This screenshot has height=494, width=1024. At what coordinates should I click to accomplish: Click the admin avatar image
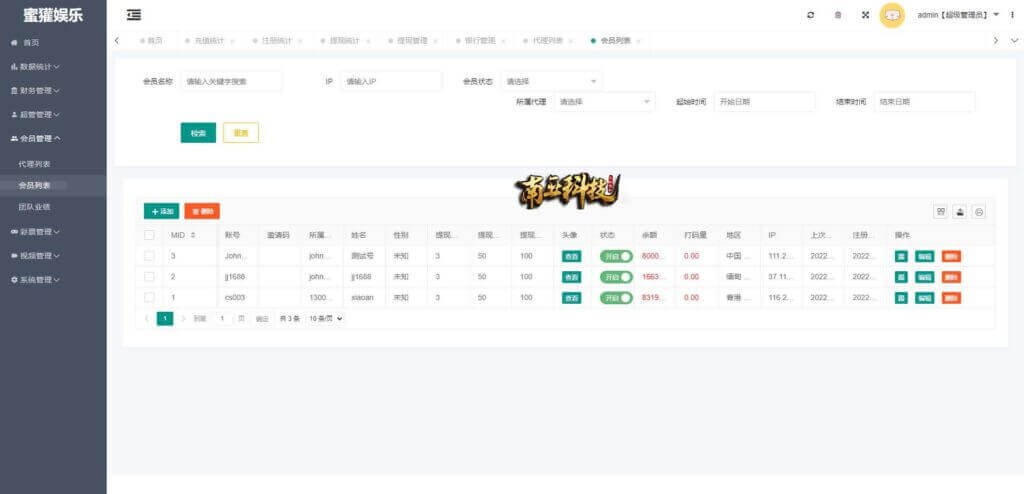click(892, 15)
